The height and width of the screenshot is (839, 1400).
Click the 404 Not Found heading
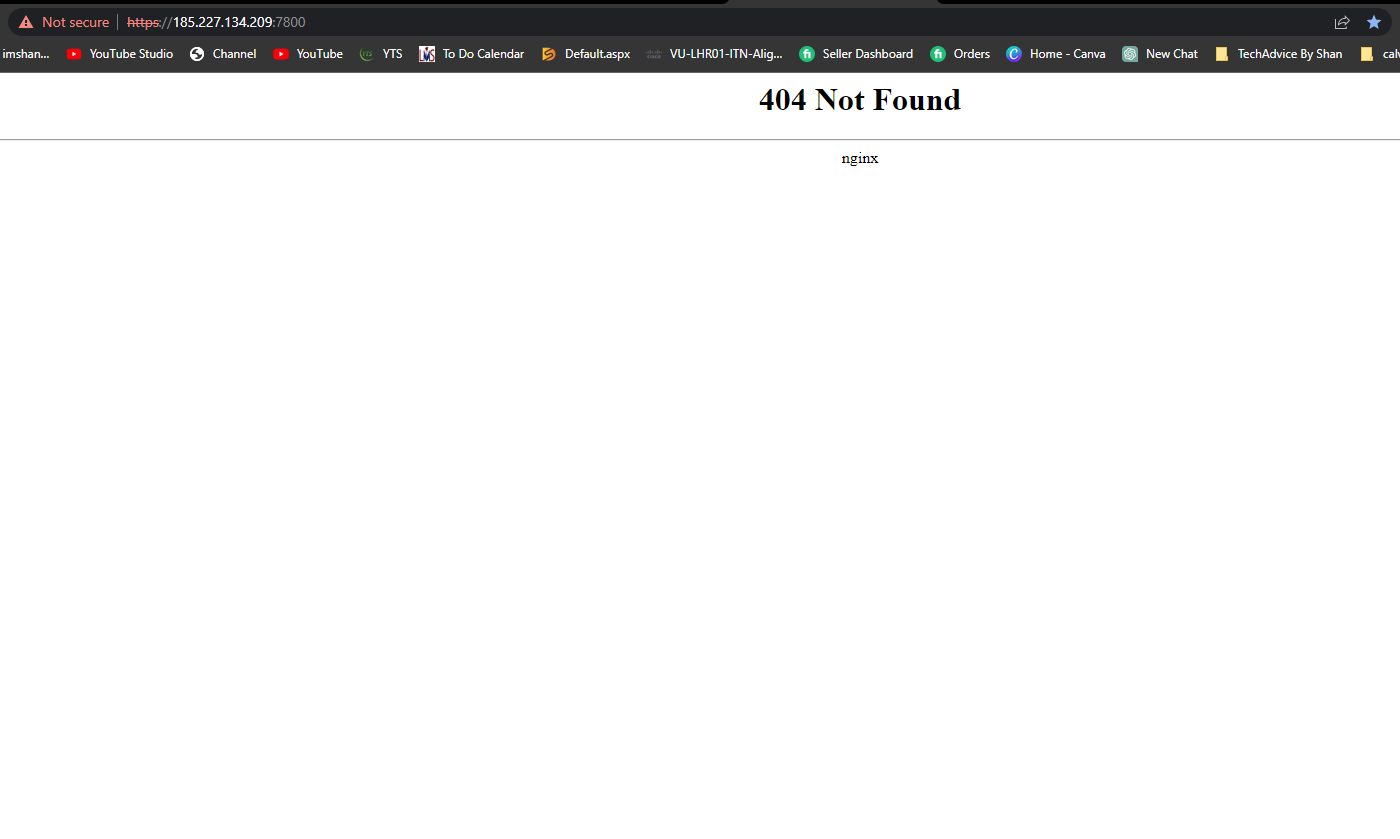pos(860,100)
